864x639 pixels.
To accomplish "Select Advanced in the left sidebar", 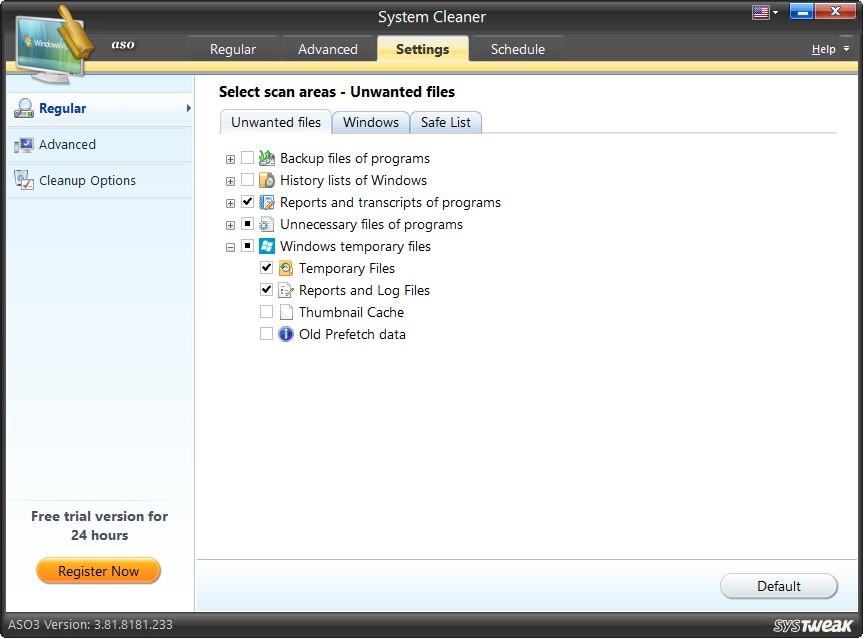I will pyautogui.click(x=67, y=144).
